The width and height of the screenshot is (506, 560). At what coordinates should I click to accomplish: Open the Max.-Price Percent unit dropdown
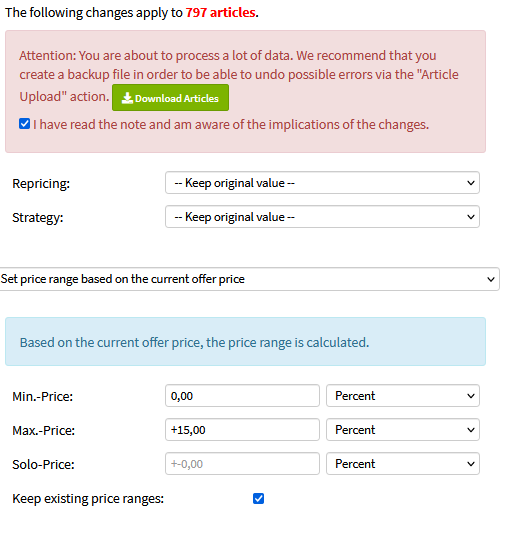(x=403, y=430)
